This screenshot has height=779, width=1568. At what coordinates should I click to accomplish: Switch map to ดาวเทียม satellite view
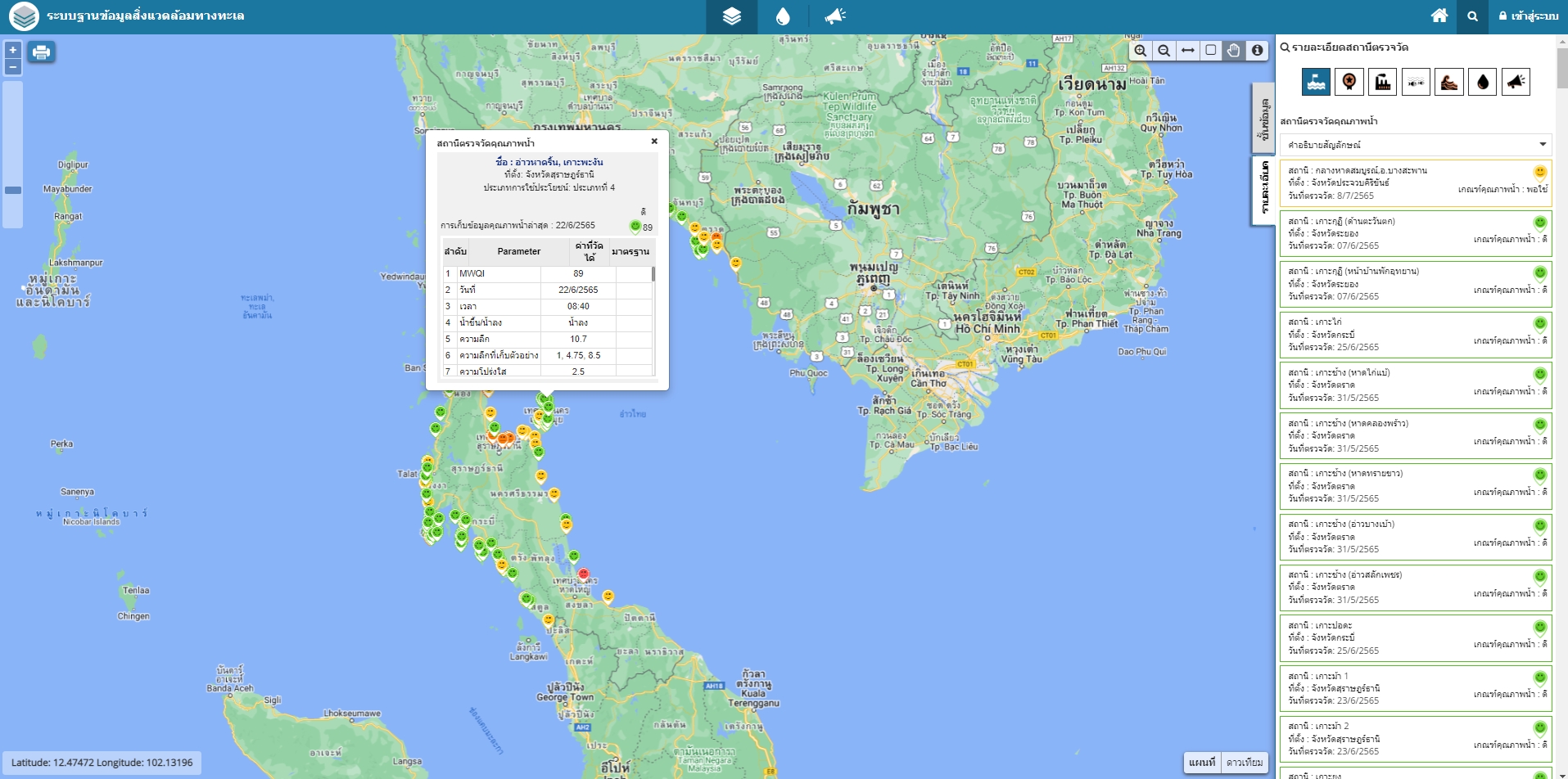coord(1244,763)
